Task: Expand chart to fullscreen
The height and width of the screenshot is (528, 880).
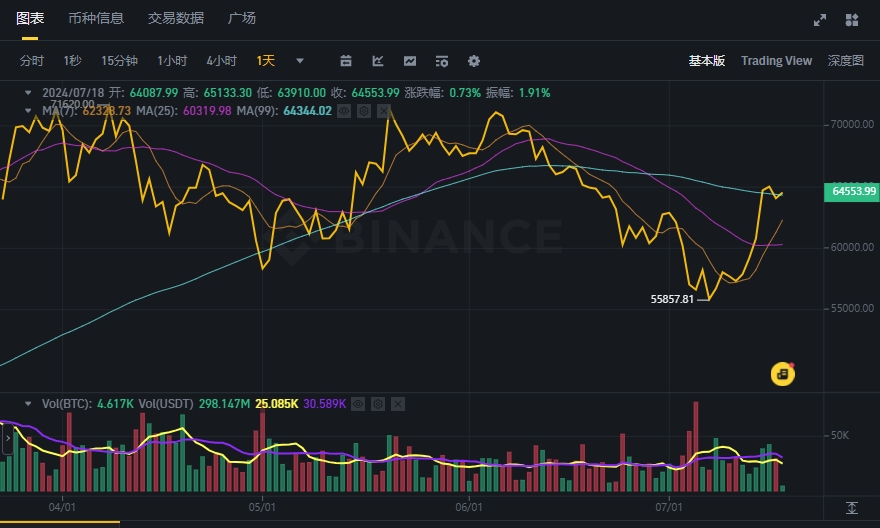Action: pyautogui.click(x=820, y=19)
